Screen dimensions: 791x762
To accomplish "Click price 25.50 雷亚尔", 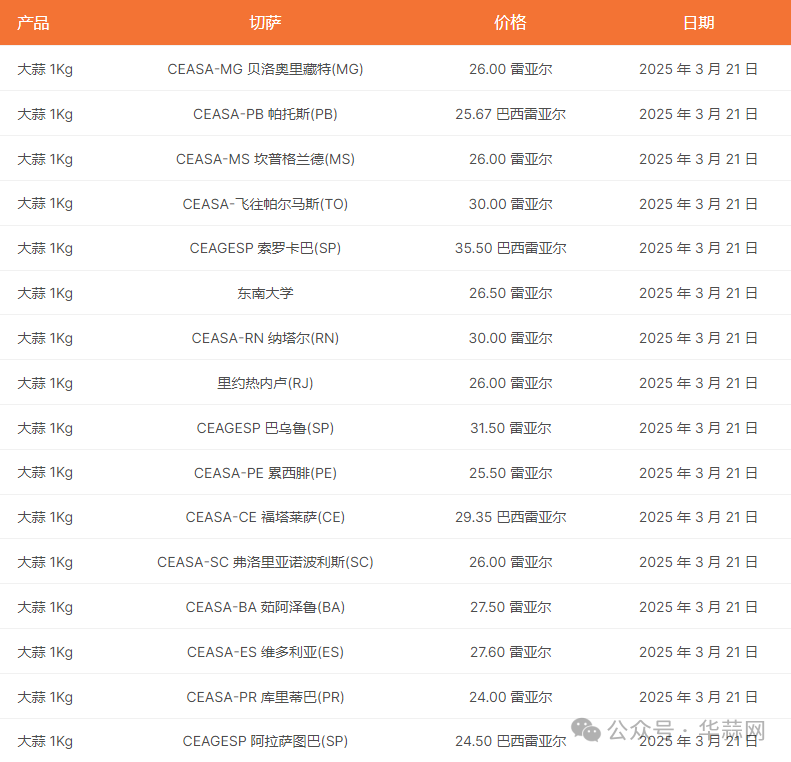I will click(x=511, y=473).
